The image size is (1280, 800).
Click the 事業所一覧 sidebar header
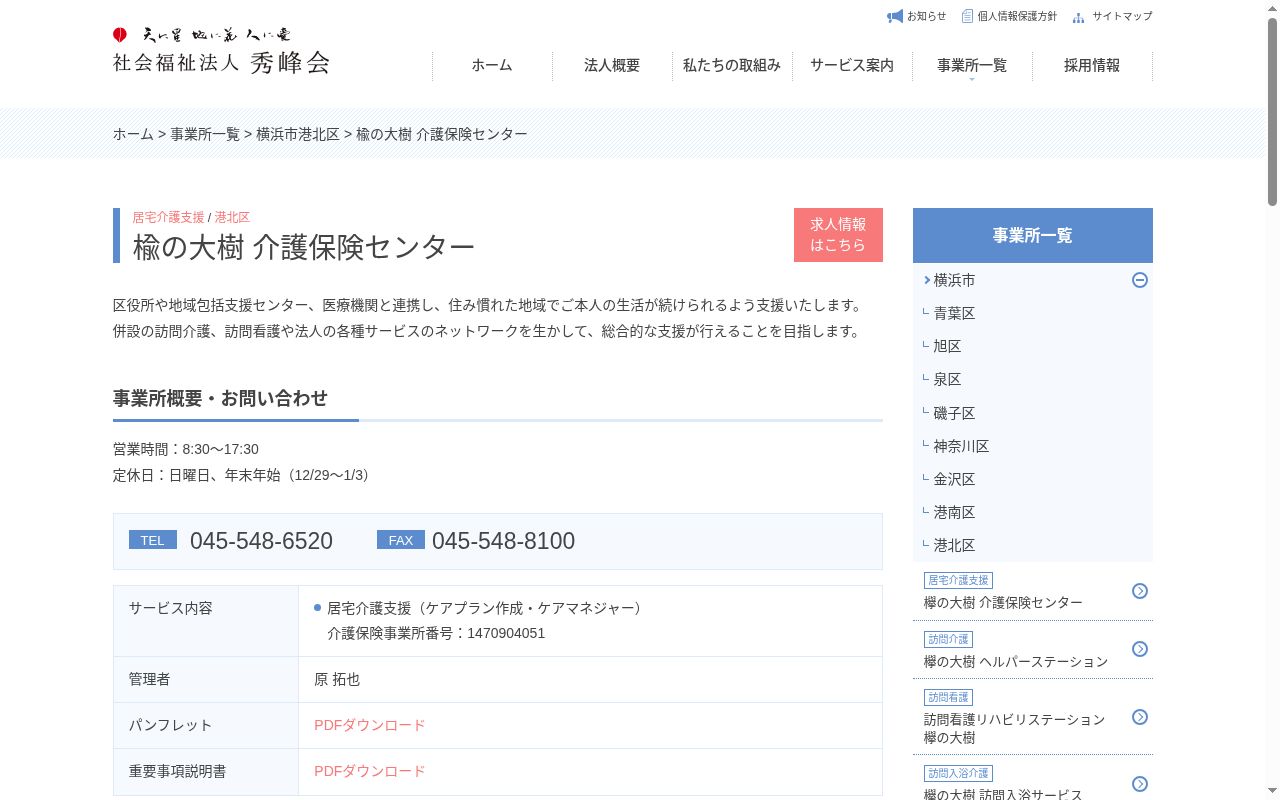click(1033, 235)
